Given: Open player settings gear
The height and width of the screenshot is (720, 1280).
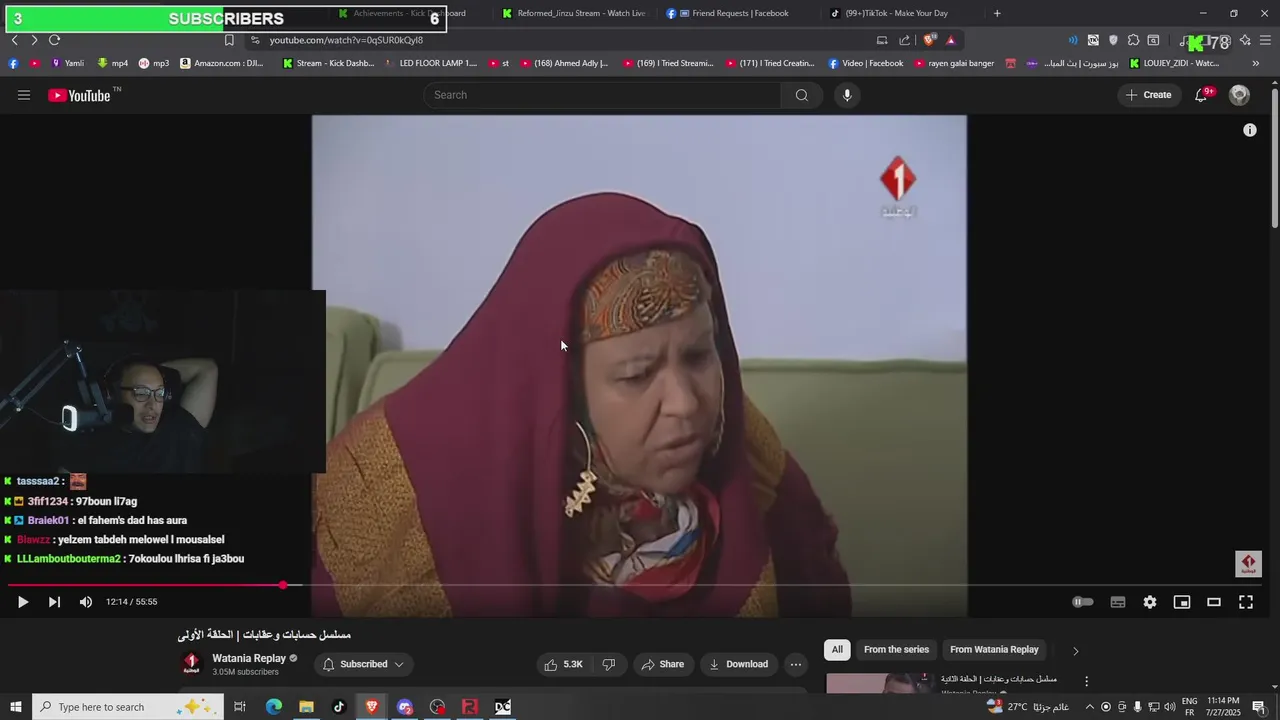Looking at the screenshot, I should pyautogui.click(x=1150, y=602).
